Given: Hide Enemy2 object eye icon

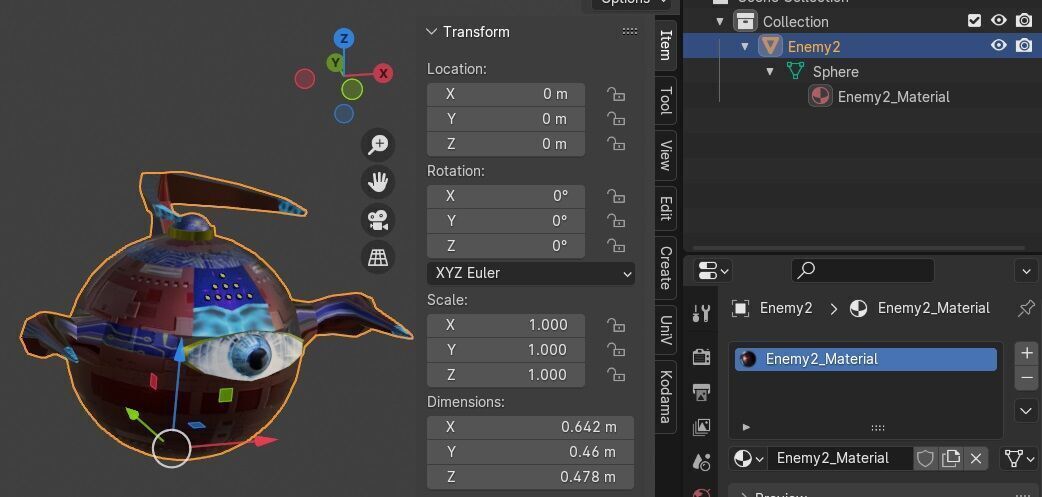Looking at the screenshot, I should (999, 45).
